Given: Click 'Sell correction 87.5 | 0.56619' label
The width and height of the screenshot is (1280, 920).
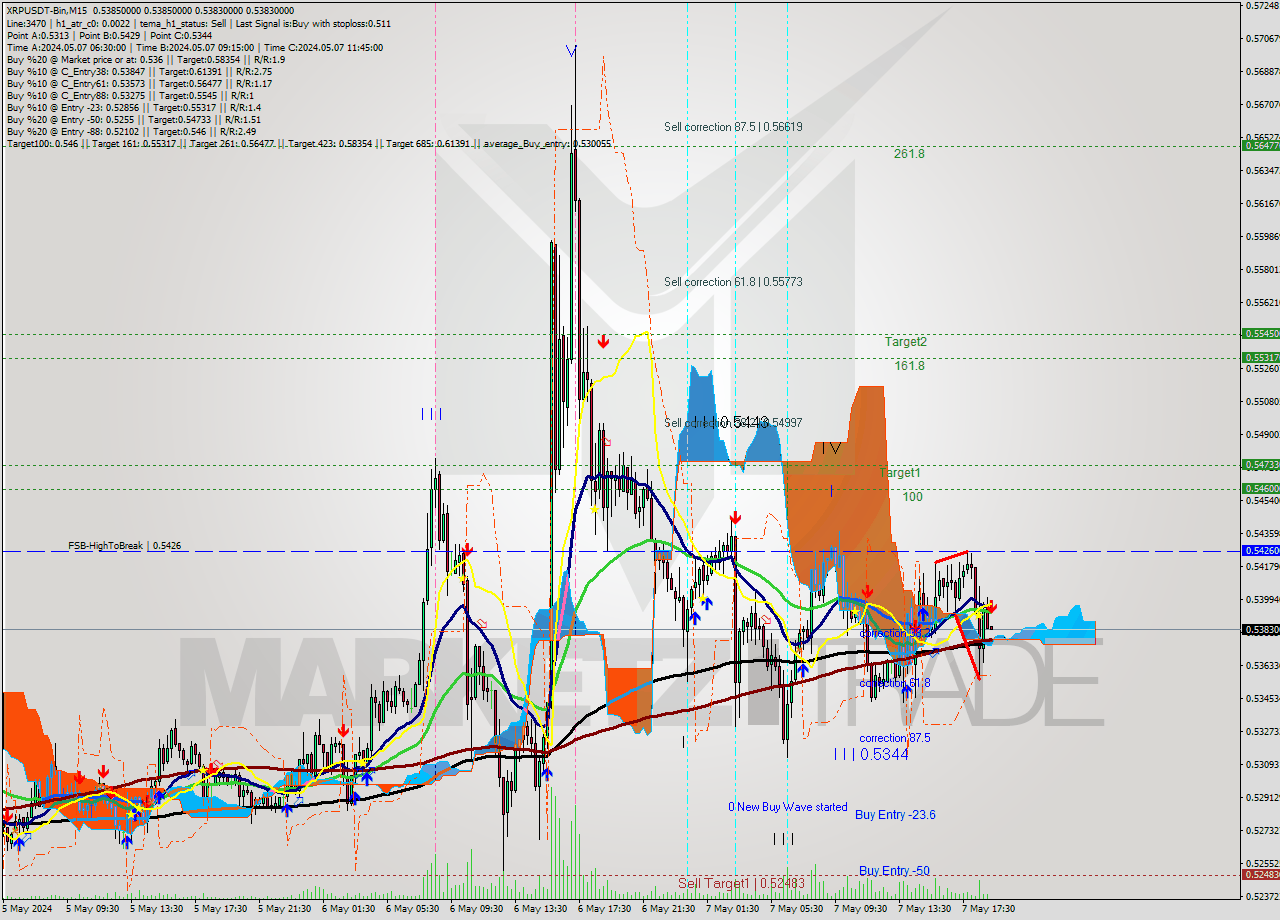Looking at the screenshot, I should click(x=733, y=127).
